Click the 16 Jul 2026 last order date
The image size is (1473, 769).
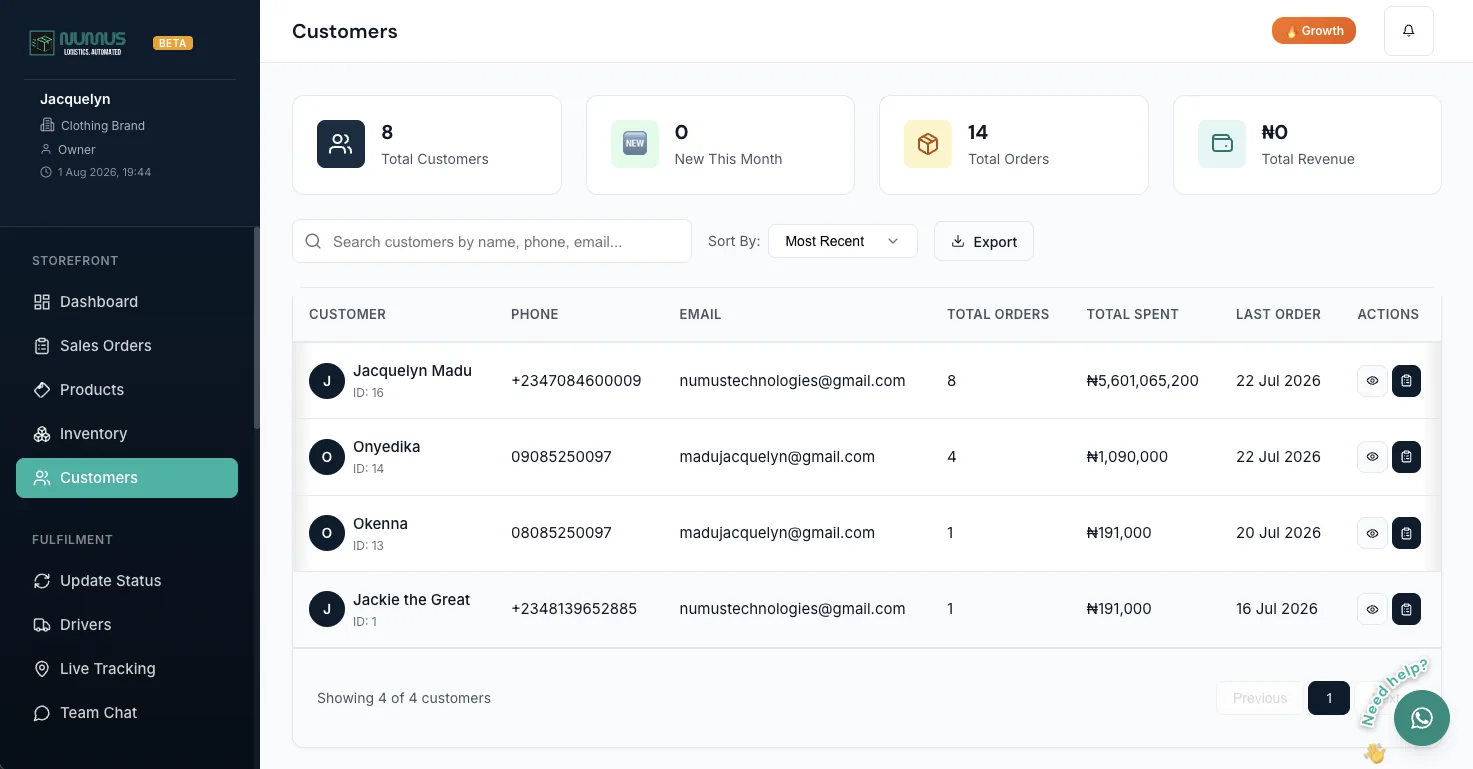tap(1277, 609)
